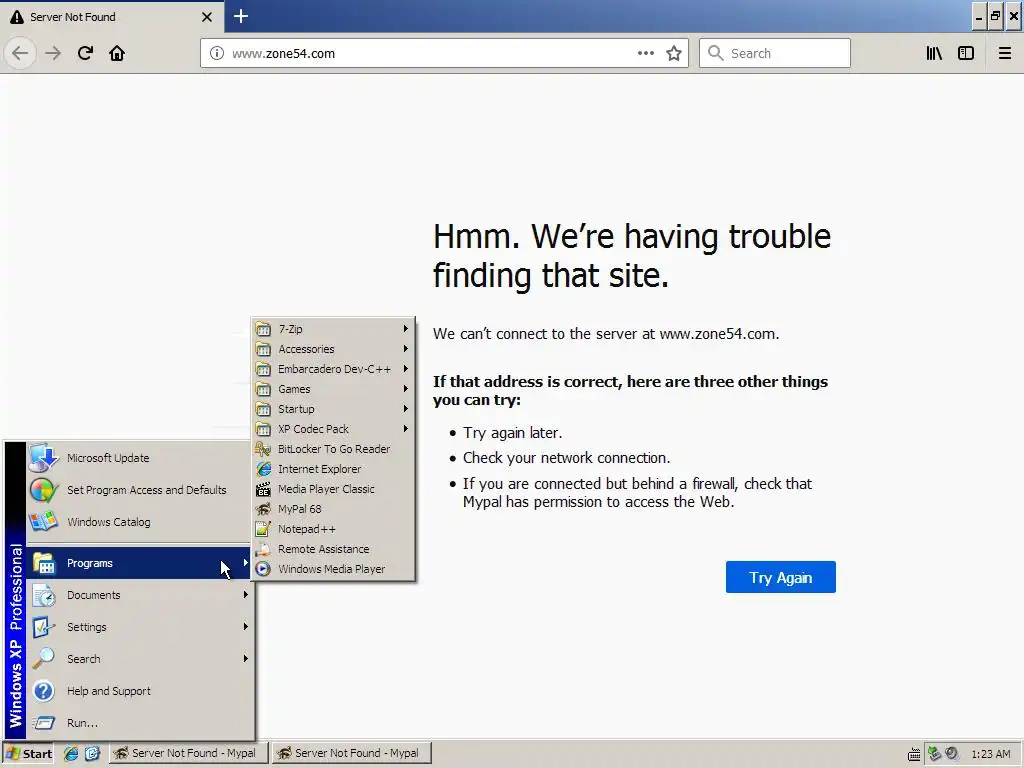Open Help and Support
This screenshot has height=768, width=1024.
coord(140,691)
